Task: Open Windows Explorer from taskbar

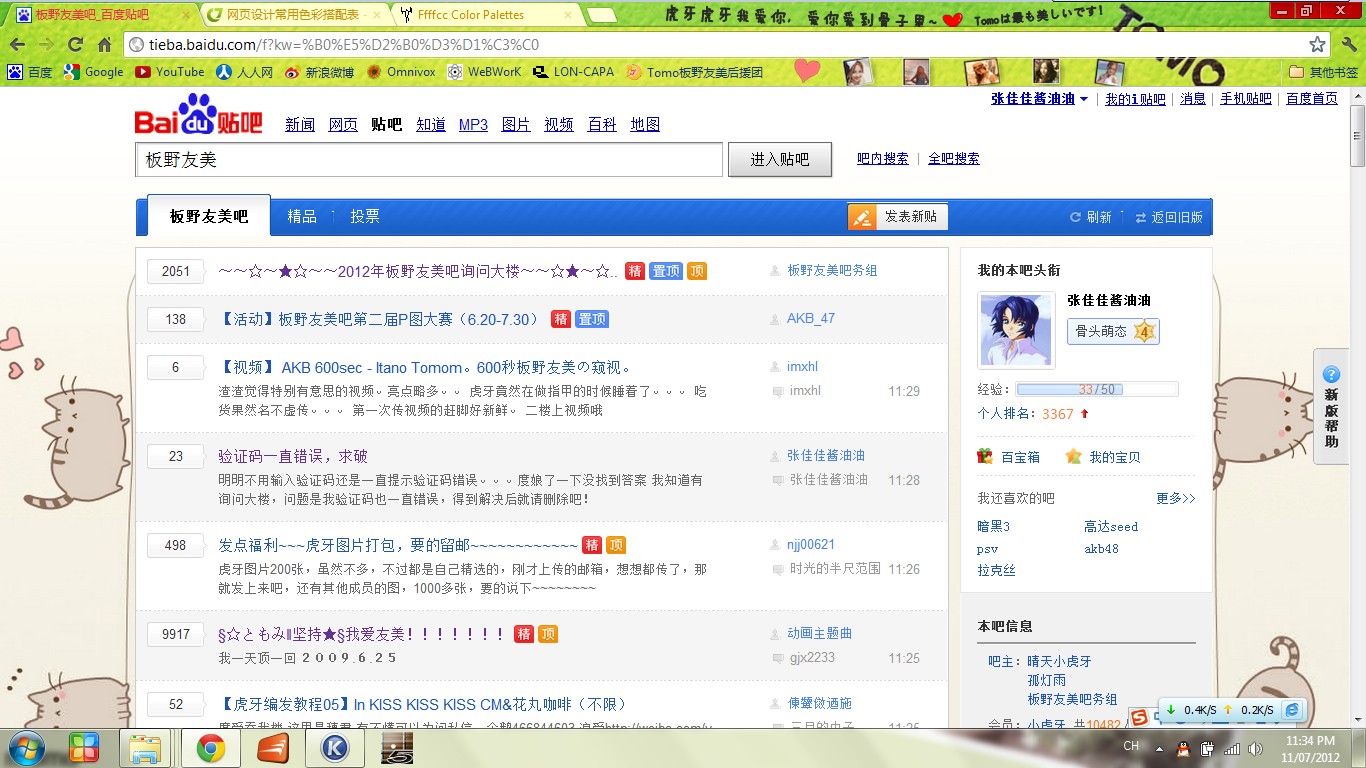Action: click(x=145, y=748)
